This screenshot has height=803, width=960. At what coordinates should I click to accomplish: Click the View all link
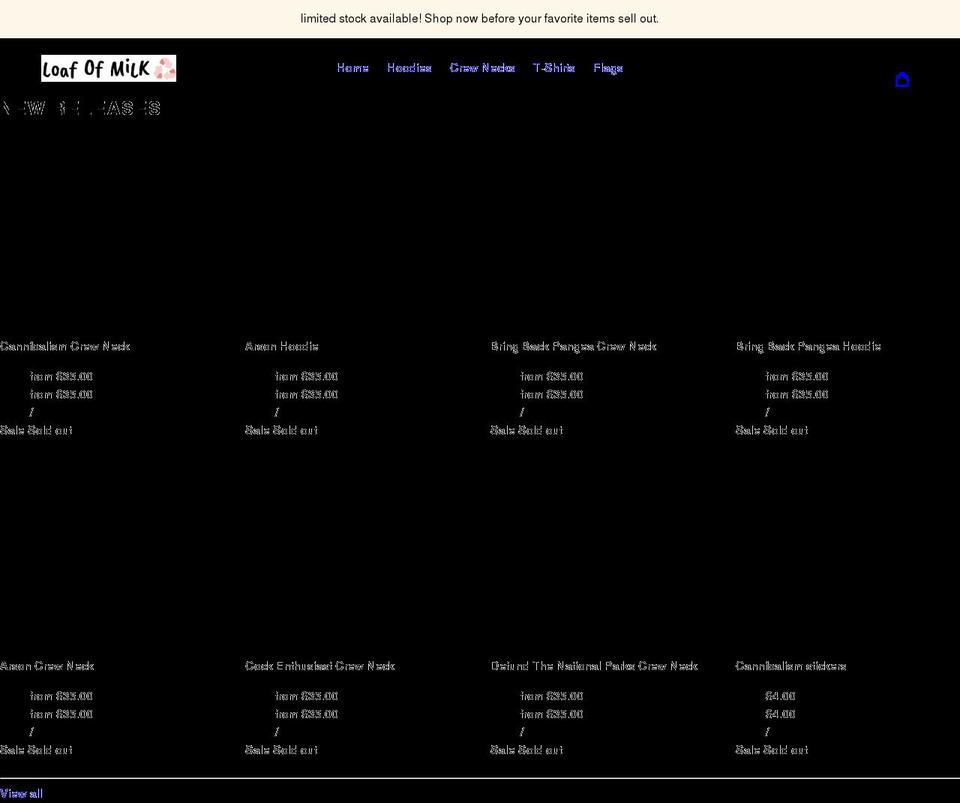coord(20,793)
